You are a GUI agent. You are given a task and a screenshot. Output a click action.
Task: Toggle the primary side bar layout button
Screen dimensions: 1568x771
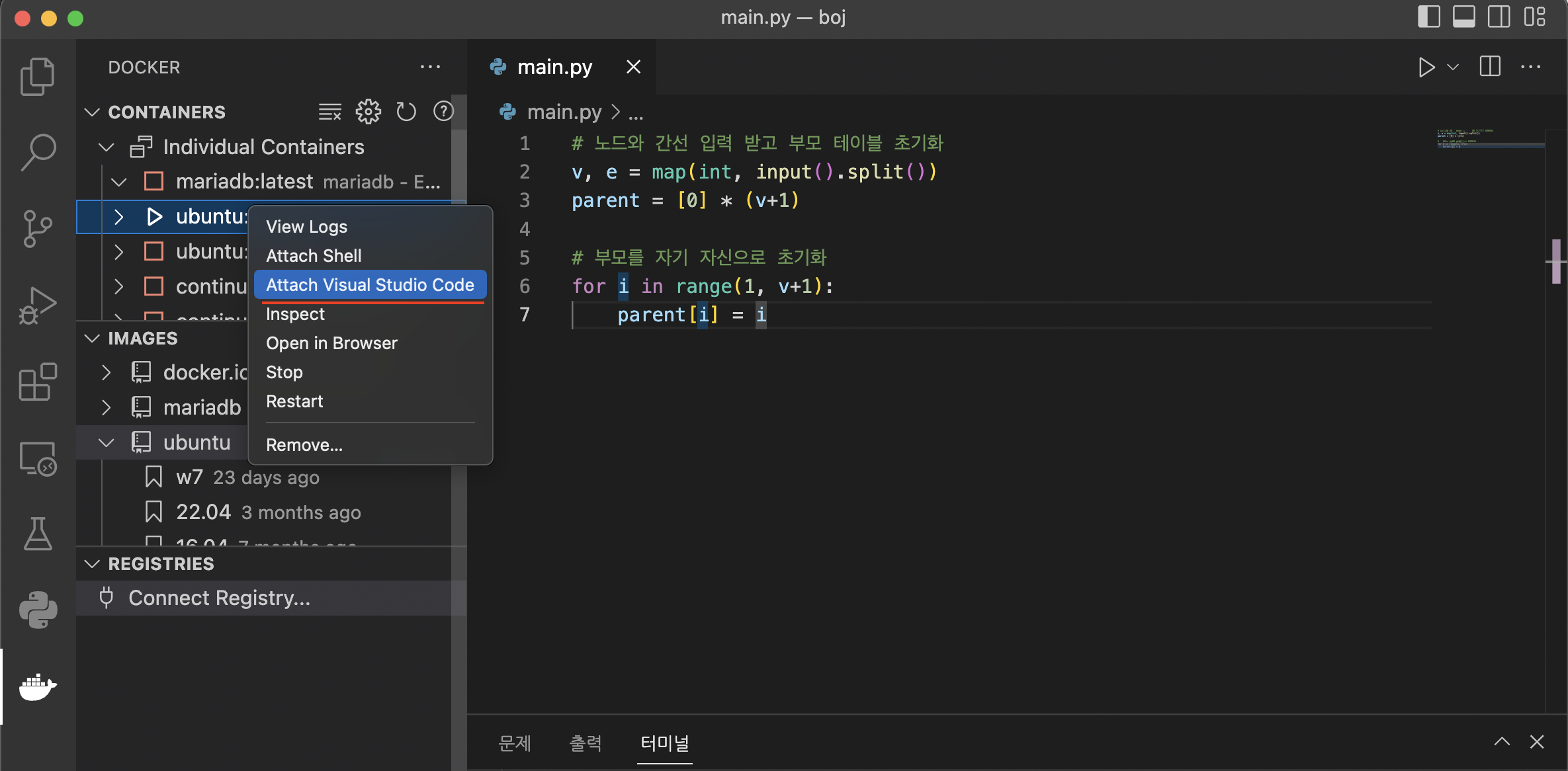coord(1428,17)
